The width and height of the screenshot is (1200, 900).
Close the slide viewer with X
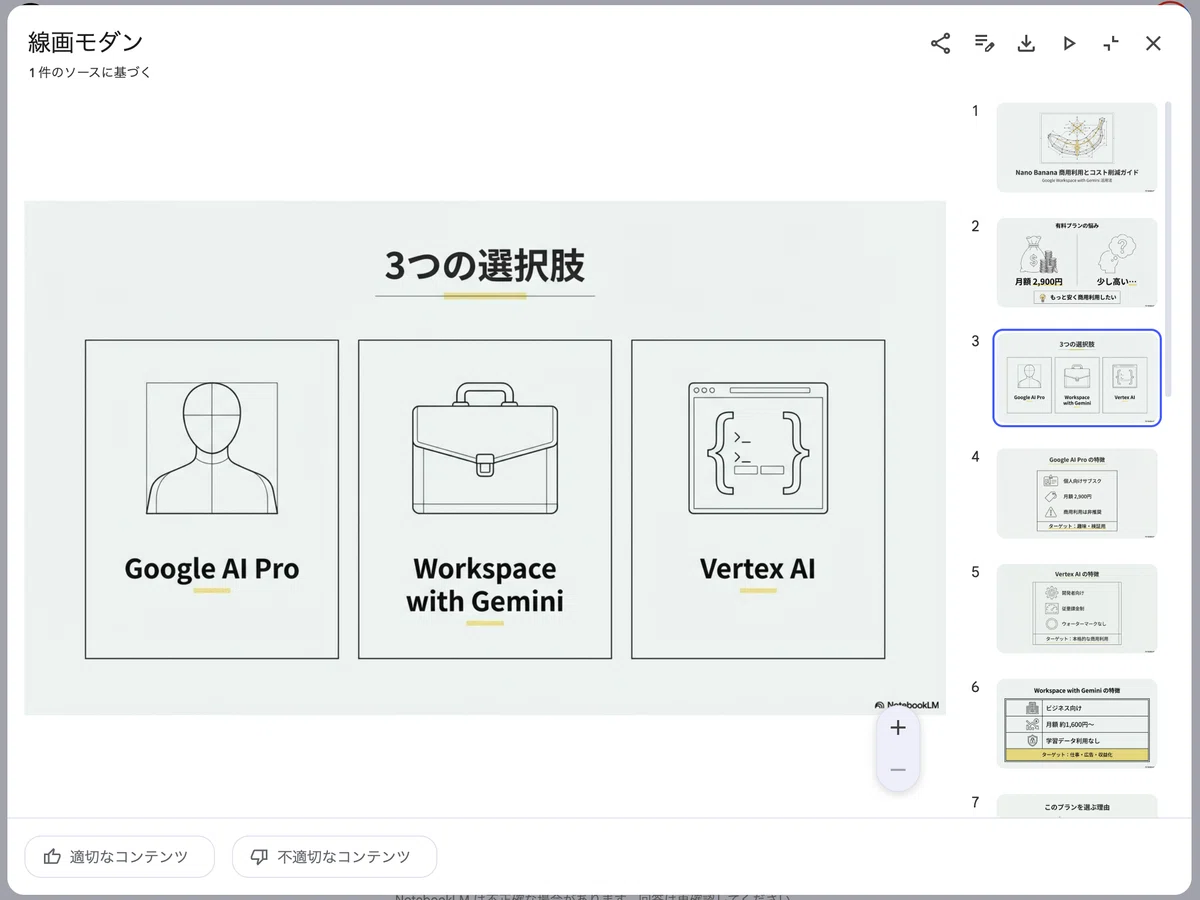[1153, 43]
